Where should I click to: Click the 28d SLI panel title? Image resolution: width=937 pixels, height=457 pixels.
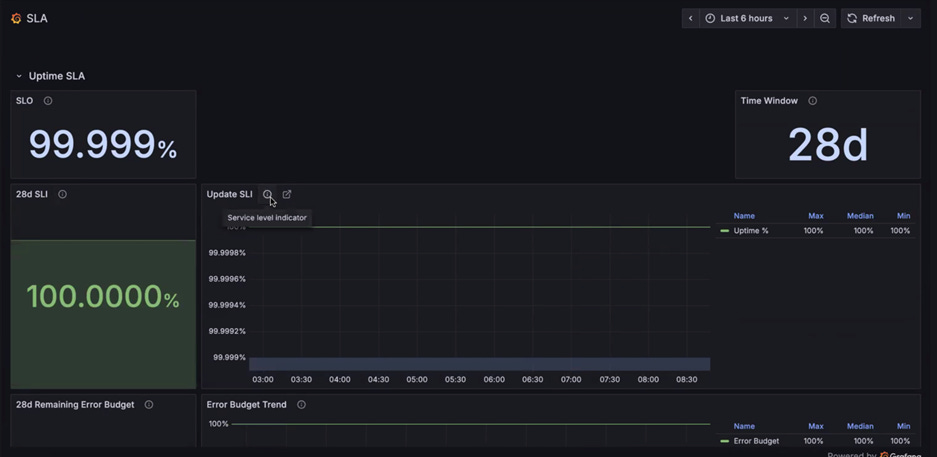[x=32, y=194]
